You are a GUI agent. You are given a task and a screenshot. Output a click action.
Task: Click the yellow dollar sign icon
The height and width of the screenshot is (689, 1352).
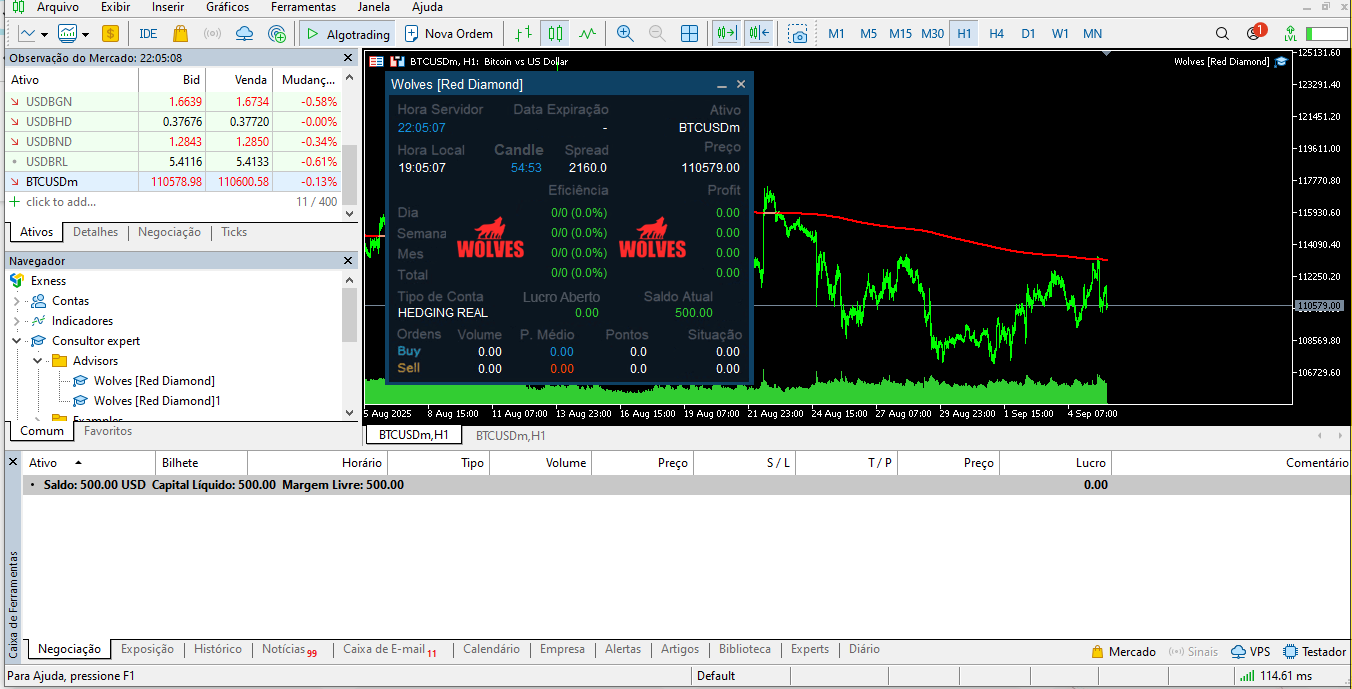pos(110,33)
